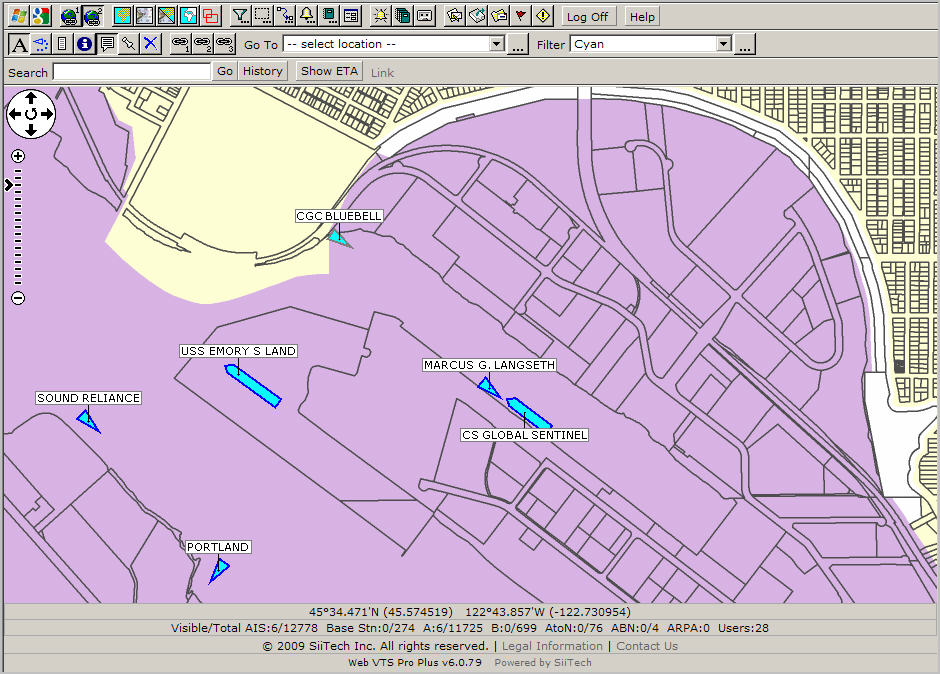Toggle the text label 'A' tool
Image resolution: width=940 pixels, height=674 pixels.
[x=19, y=44]
